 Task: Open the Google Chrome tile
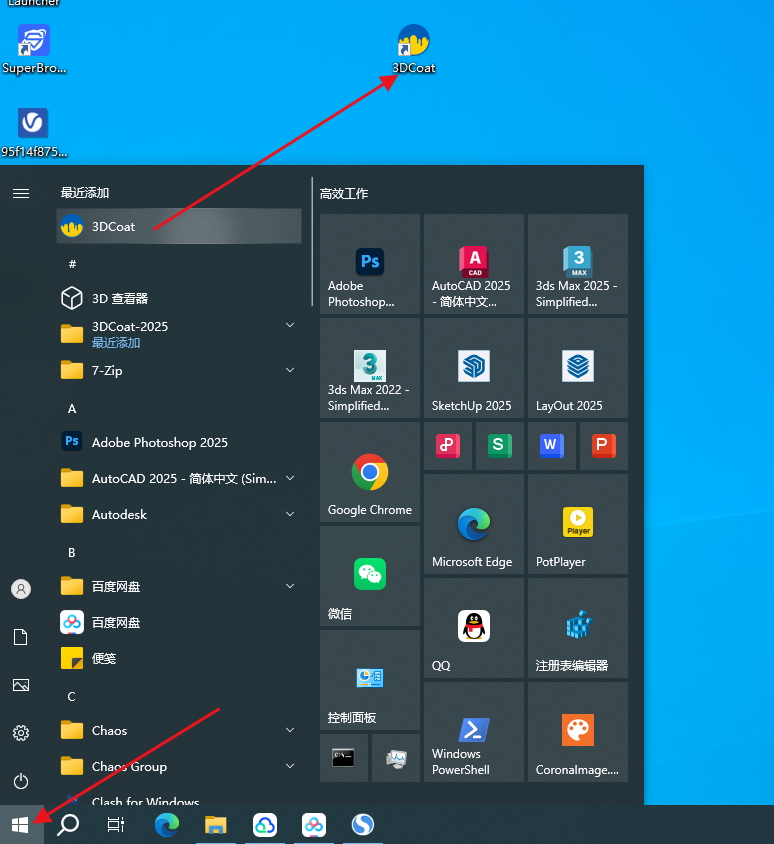370,472
